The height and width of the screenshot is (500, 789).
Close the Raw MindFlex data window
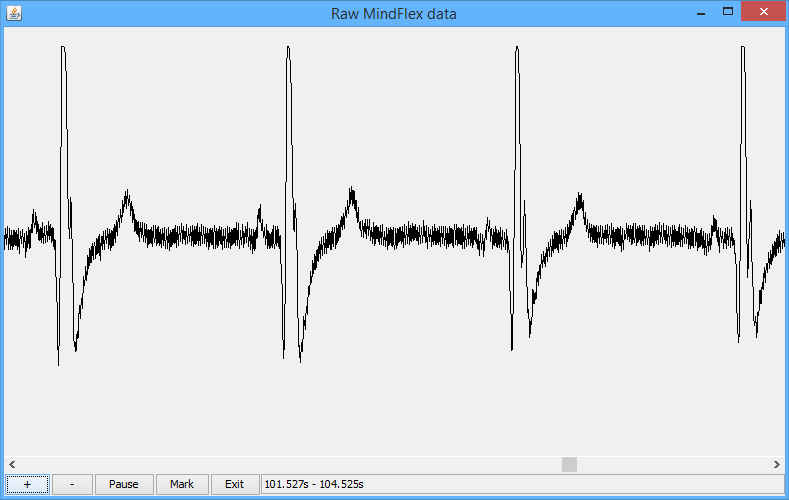coord(764,12)
